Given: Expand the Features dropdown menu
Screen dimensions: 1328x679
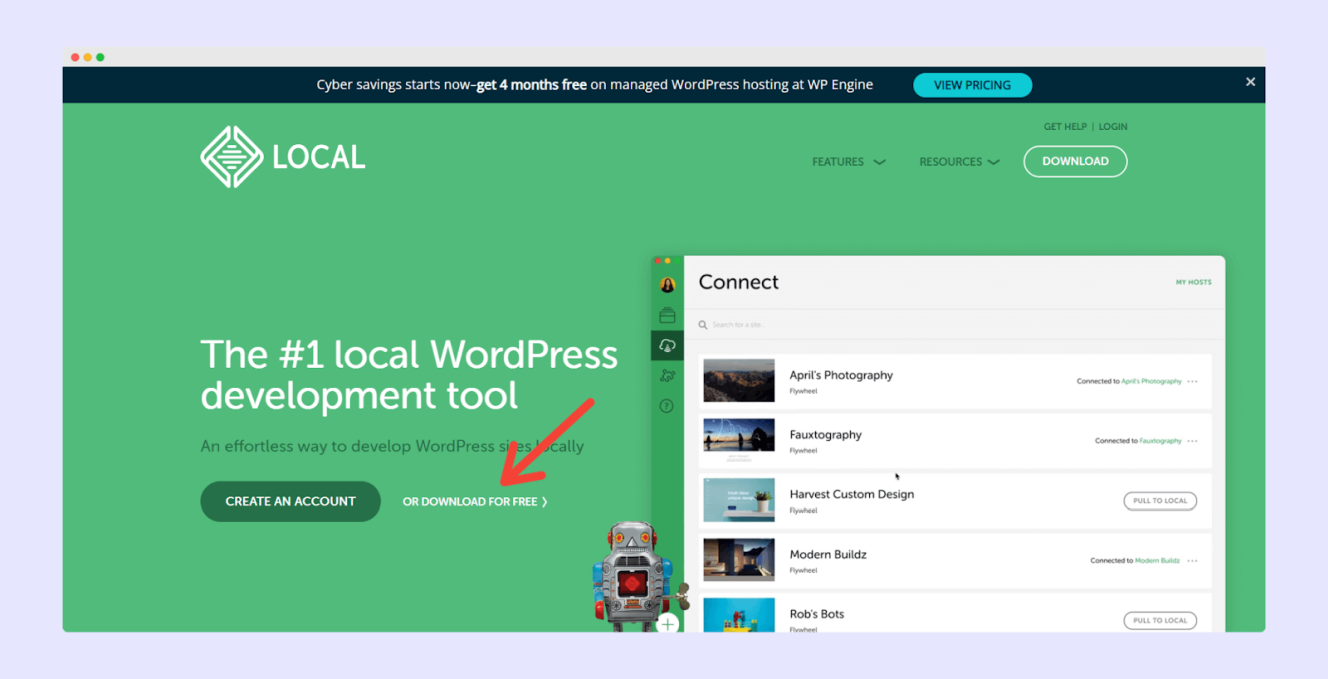Looking at the screenshot, I should pos(848,162).
